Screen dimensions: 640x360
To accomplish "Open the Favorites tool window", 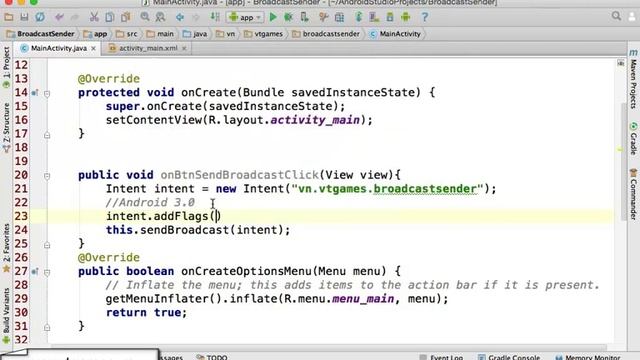I will click(6, 247).
